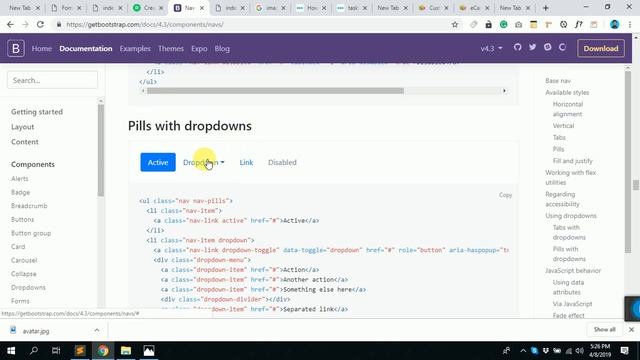The image size is (640, 360).
Task: Click the f? extension icon
Action: pyautogui.click(x=579, y=24)
